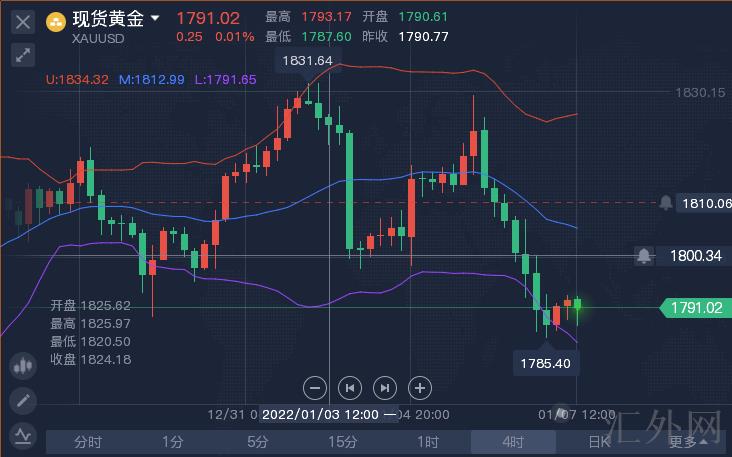Select the 1时 timeframe tab
This screenshot has height=457, width=732.
(428, 441)
